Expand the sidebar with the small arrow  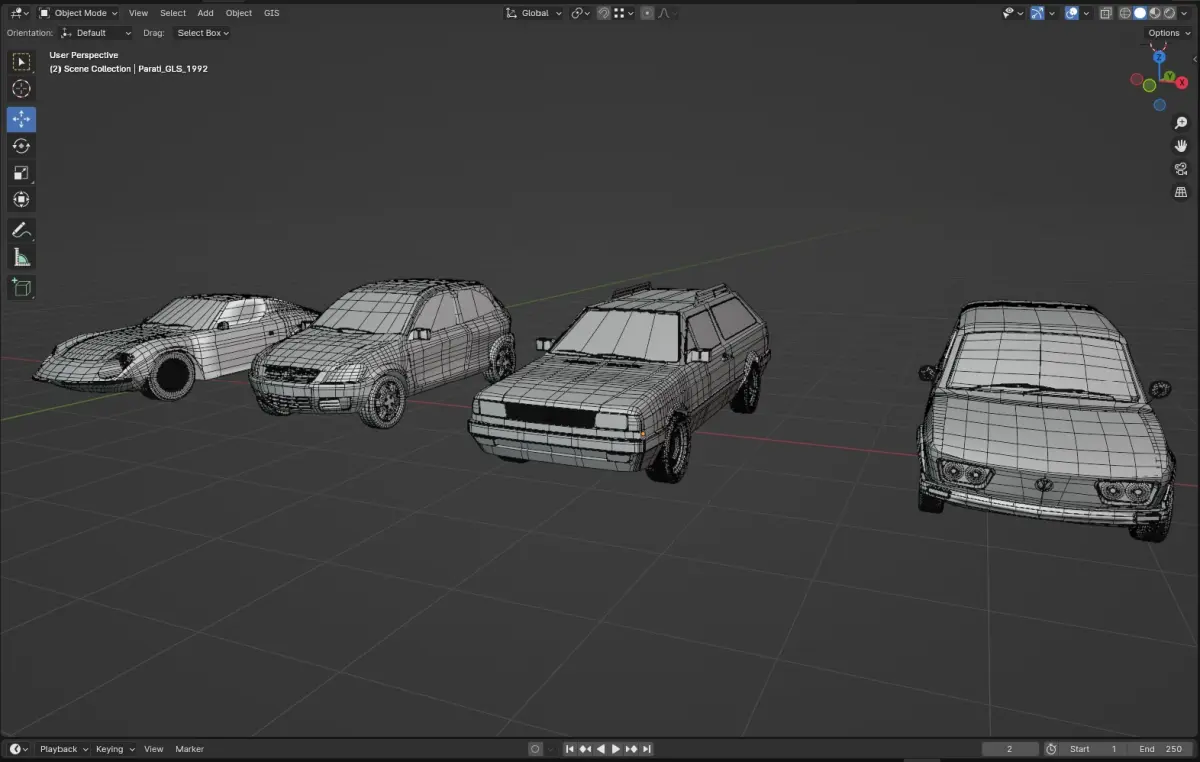pyautogui.click(x=1195, y=59)
